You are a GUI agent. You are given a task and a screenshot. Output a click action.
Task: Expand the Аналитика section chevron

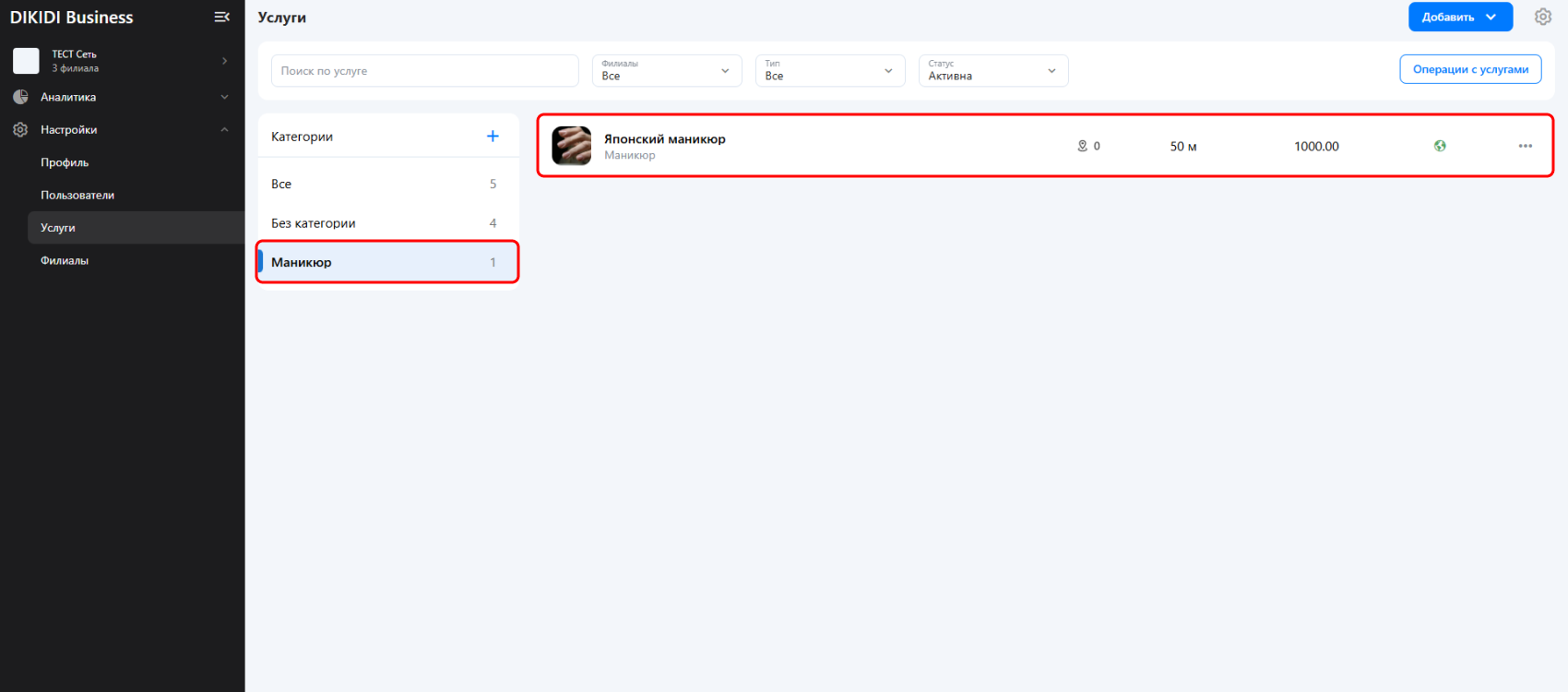click(224, 97)
